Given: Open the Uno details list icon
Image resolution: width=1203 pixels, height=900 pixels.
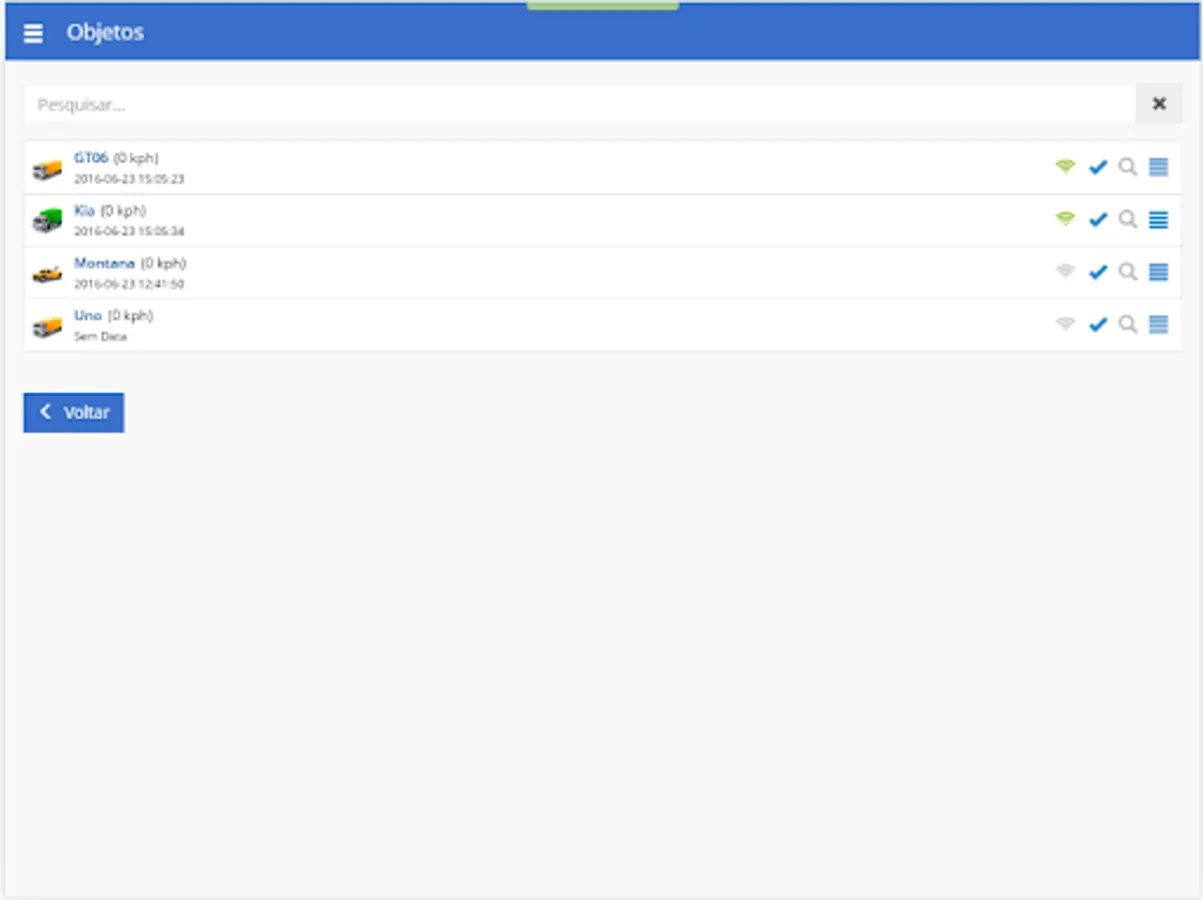Looking at the screenshot, I should click(x=1158, y=324).
